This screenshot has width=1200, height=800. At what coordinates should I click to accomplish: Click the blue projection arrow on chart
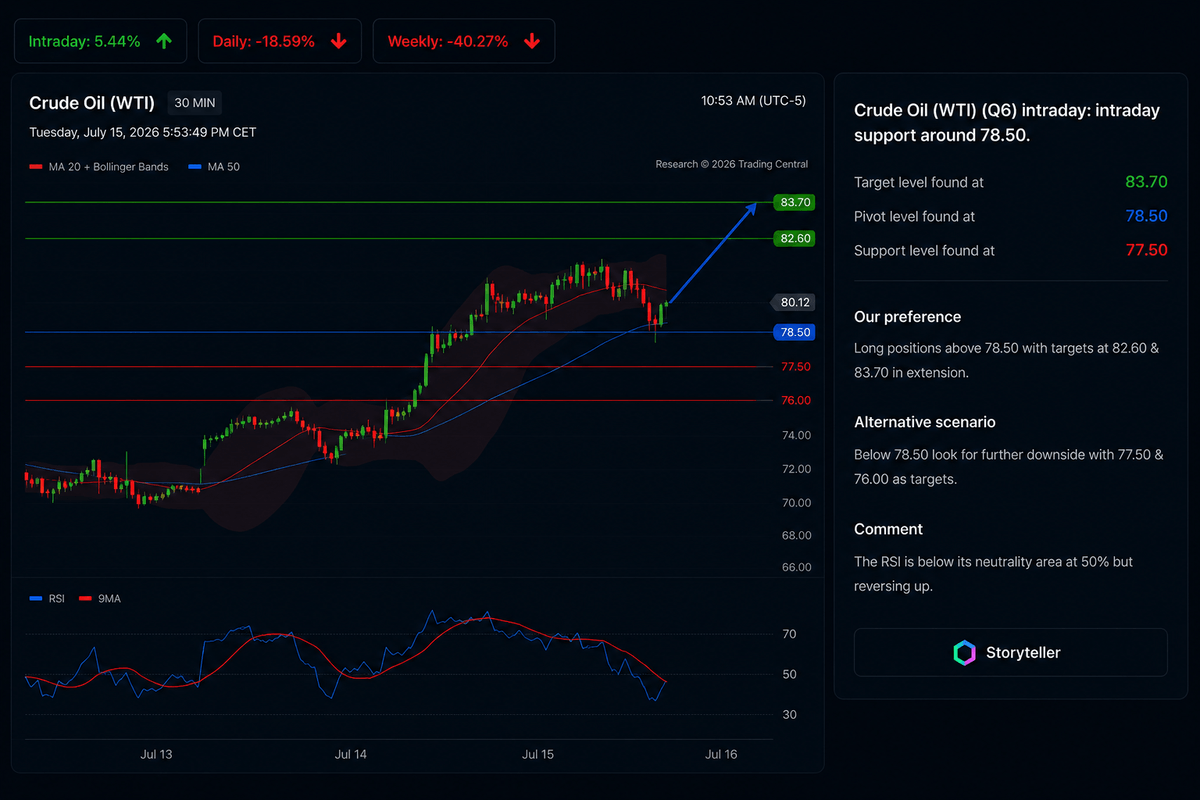tap(713, 252)
